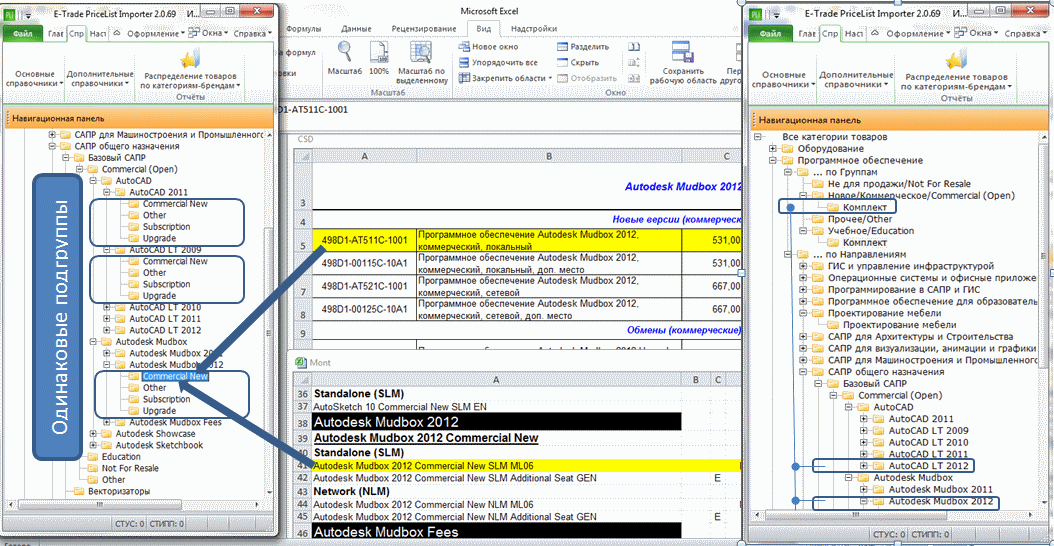Click the synchronous scrolling icon in Excel

633,63
